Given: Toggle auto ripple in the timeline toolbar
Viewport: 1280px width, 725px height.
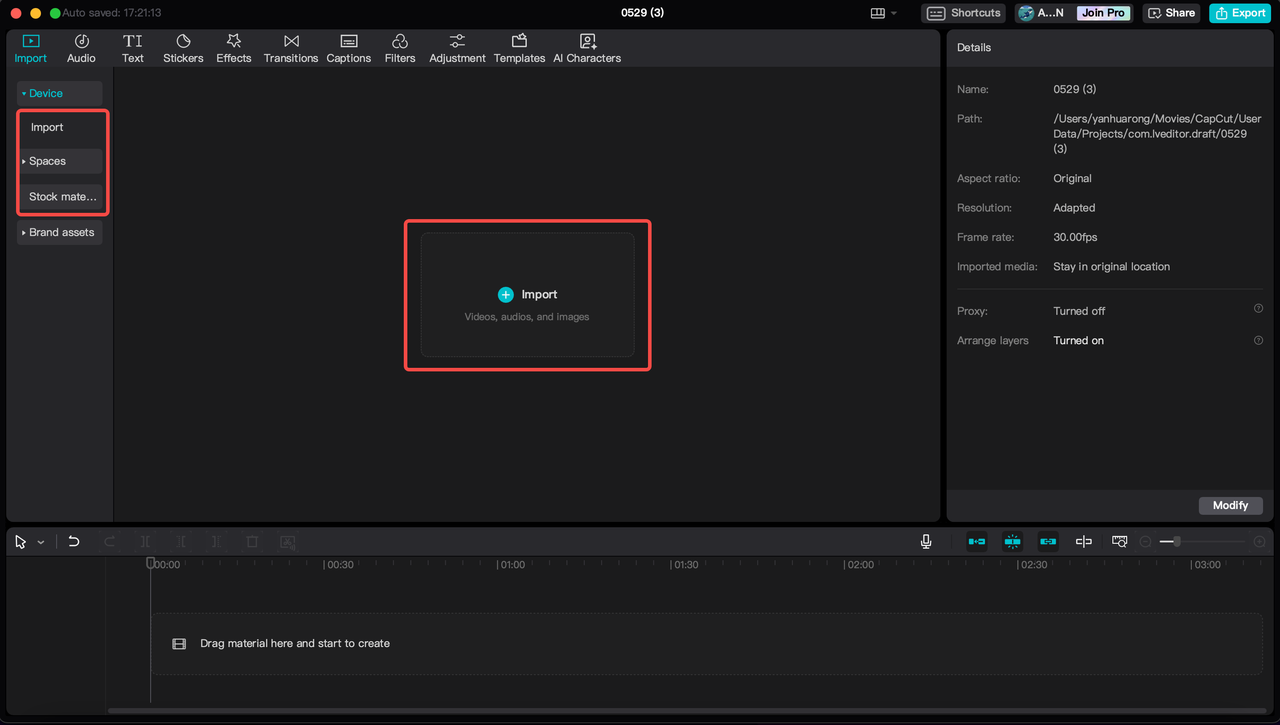Looking at the screenshot, I should [976, 541].
